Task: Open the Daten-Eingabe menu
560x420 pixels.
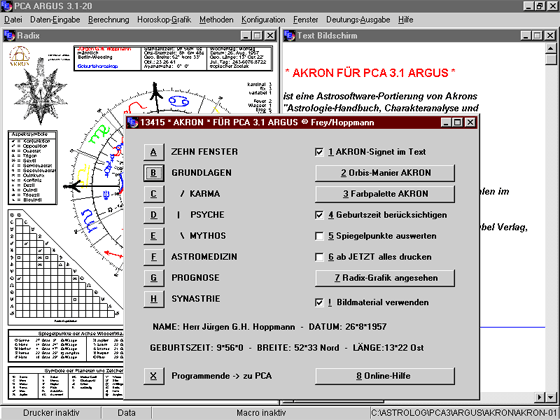Action: coord(55,20)
